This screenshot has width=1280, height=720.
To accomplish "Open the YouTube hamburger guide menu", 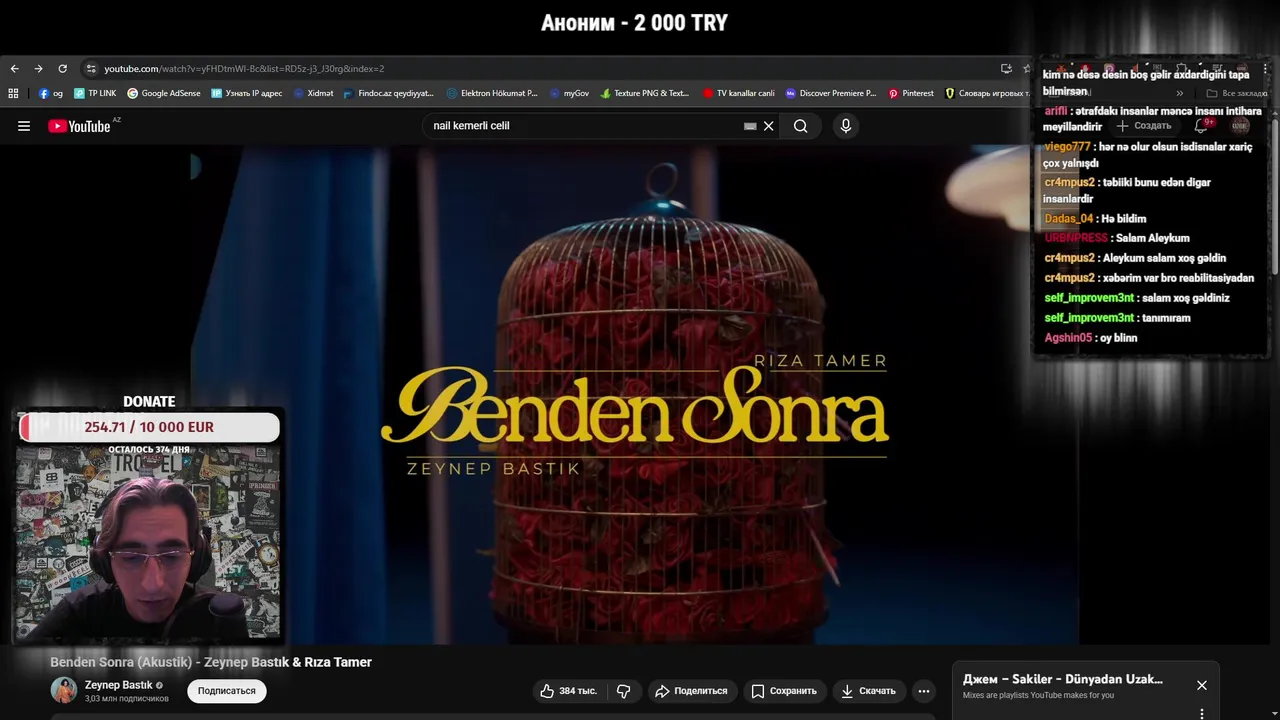I will 24,126.
